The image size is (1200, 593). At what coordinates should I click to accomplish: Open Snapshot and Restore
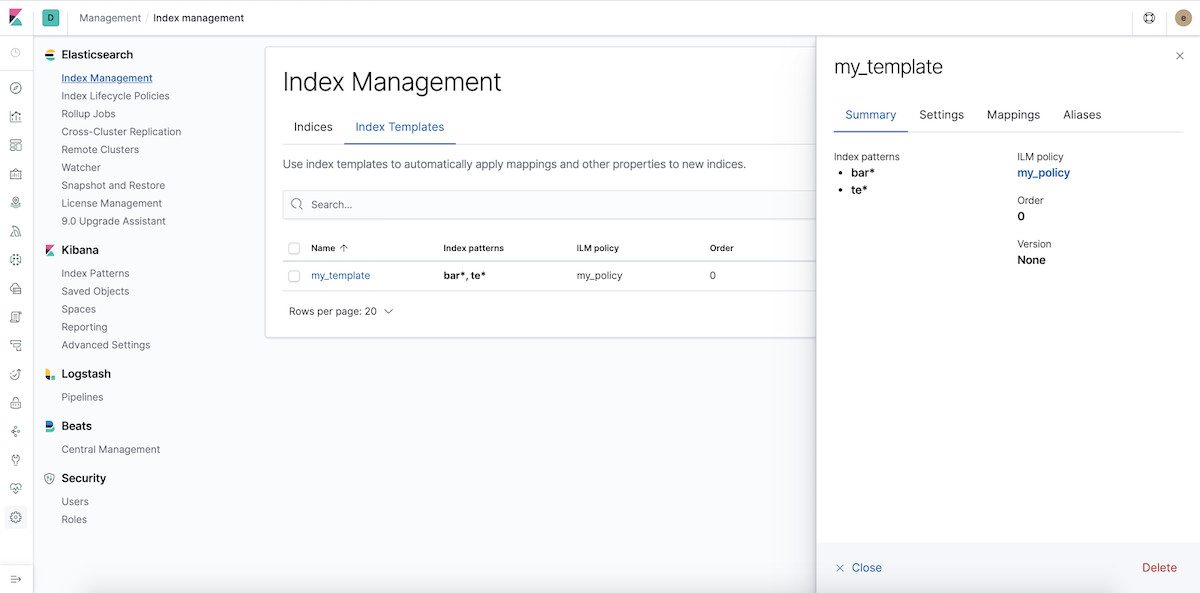[113, 186]
